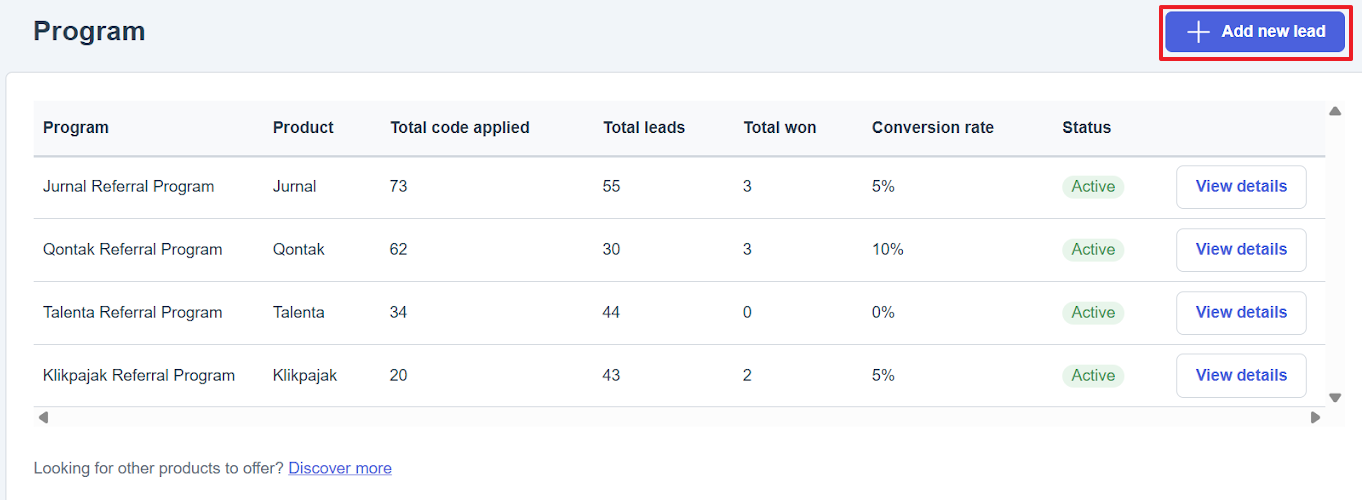This screenshot has height=500, width=1362.
Task: Follow the Discover more link
Action: pyautogui.click(x=340, y=468)
